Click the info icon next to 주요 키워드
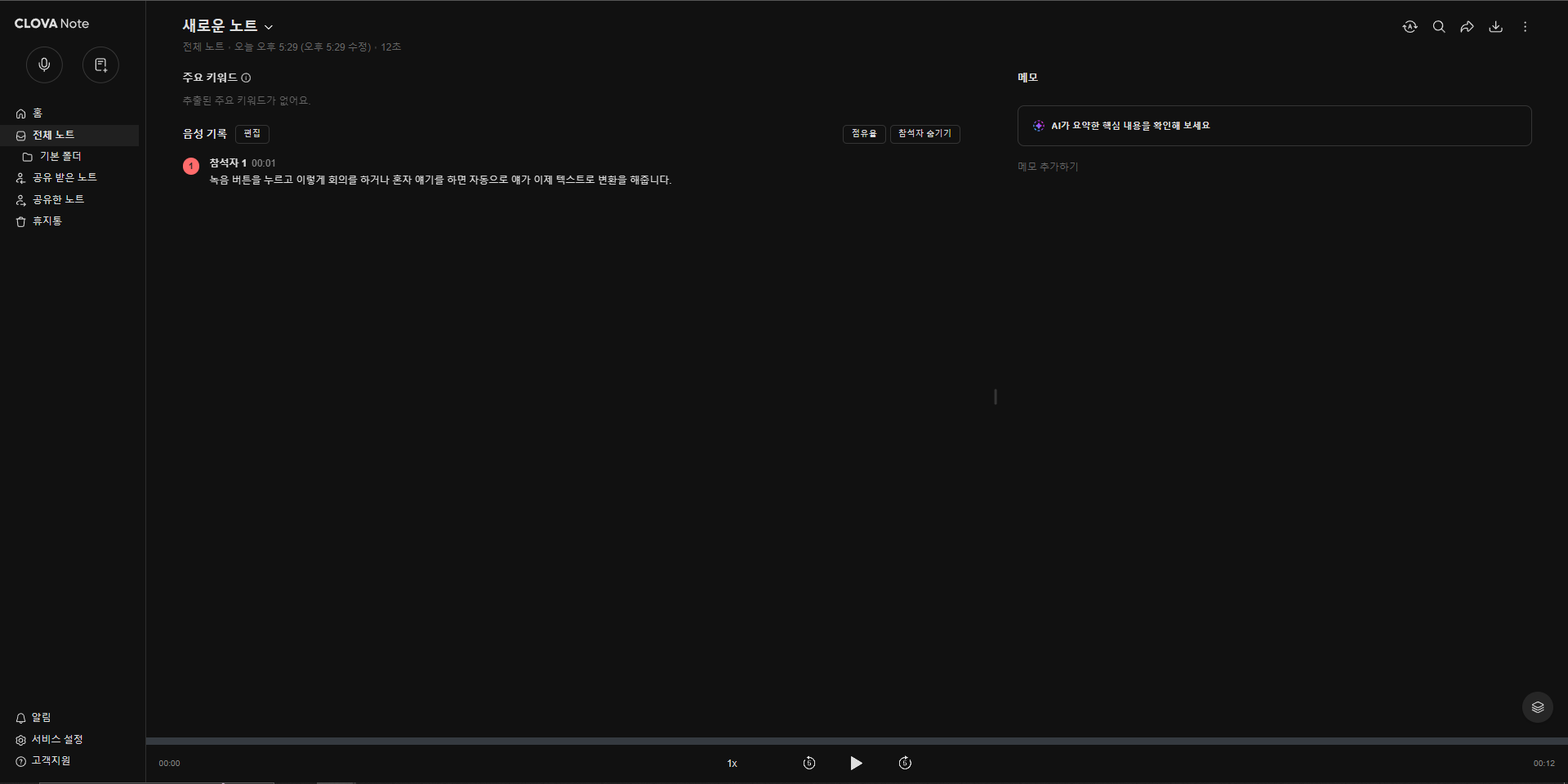Screen dimensions: 1568x784 (246, 78)
